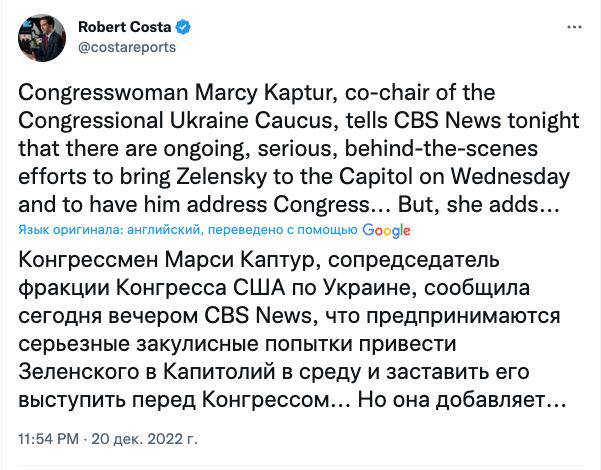Image resolution: width=601 pixels, height=470 pixels.
Task: Click "Зеленского" in the translated text
Action: point(85,372)
